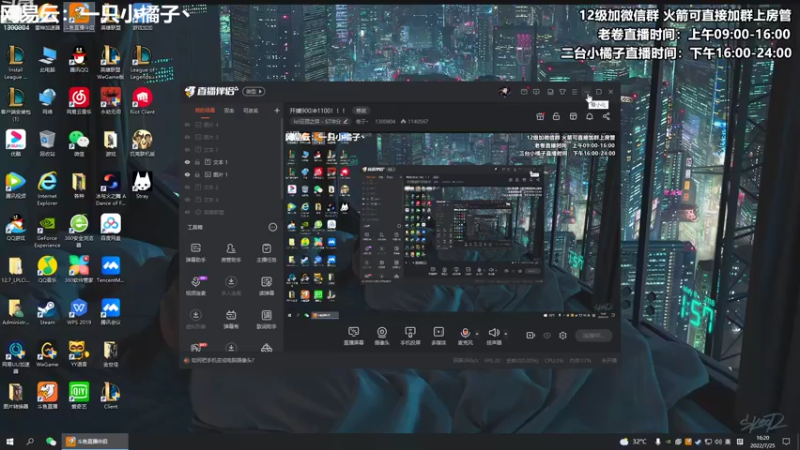
Task: Click the start streaming button
Action: pyautogui.click(x=593, y=335)
